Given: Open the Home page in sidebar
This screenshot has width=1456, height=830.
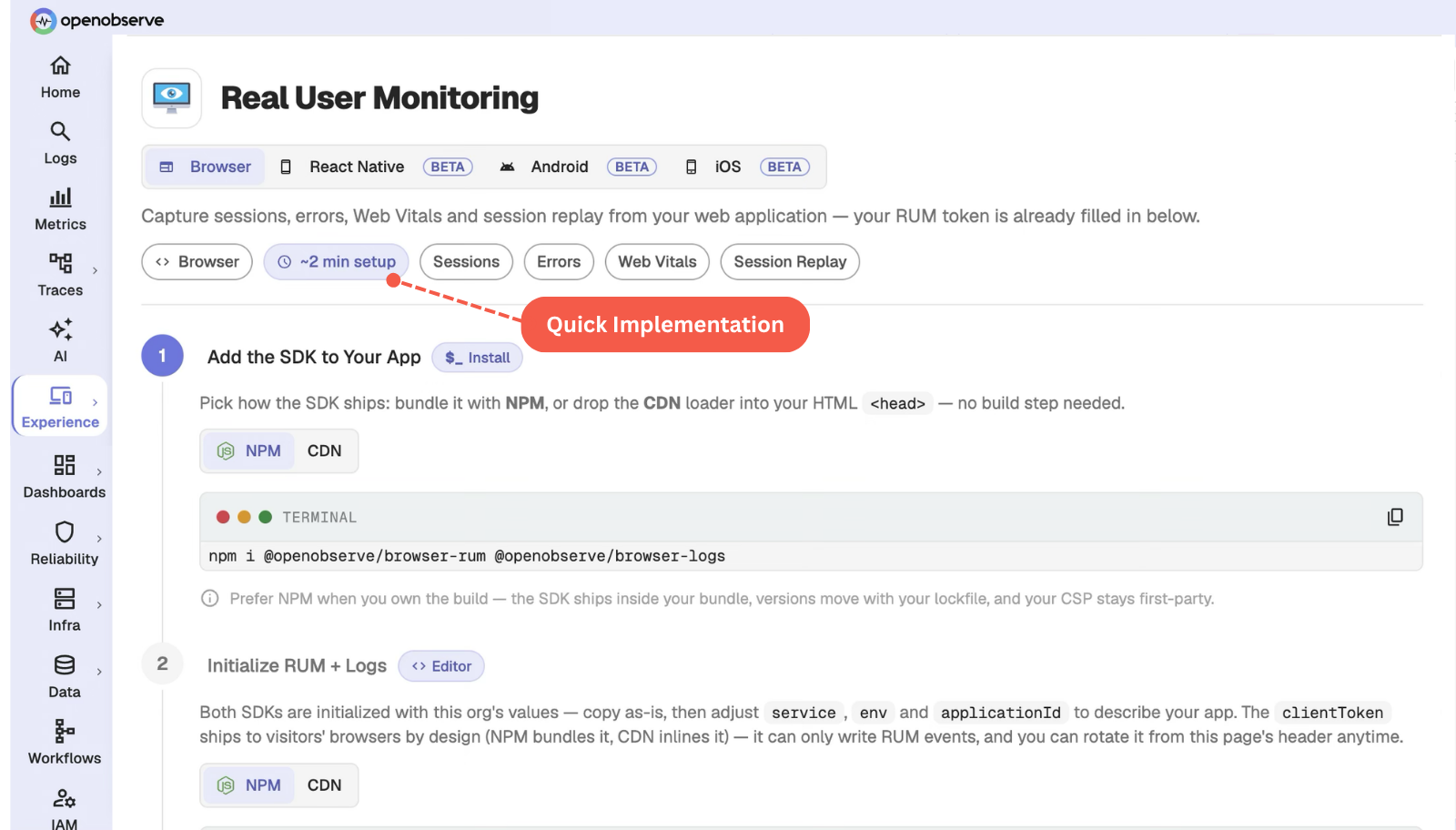Looking at the screenshot, I should click(60, 78).
